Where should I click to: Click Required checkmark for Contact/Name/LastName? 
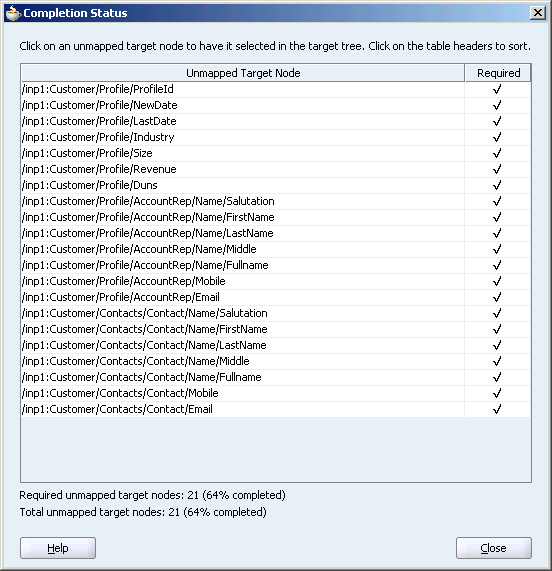497,346
